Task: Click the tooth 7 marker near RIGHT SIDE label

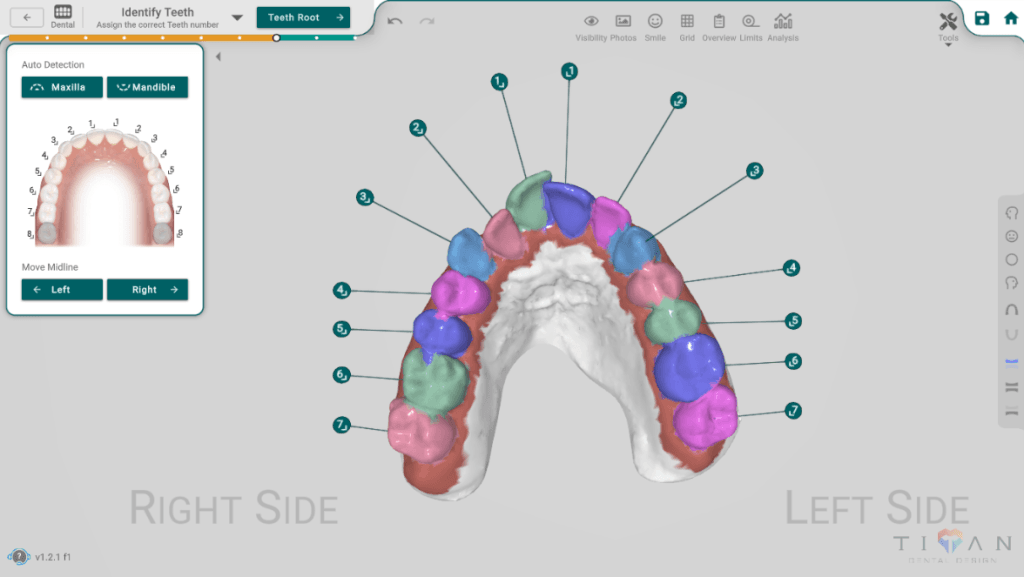Action: coord(342,425)
